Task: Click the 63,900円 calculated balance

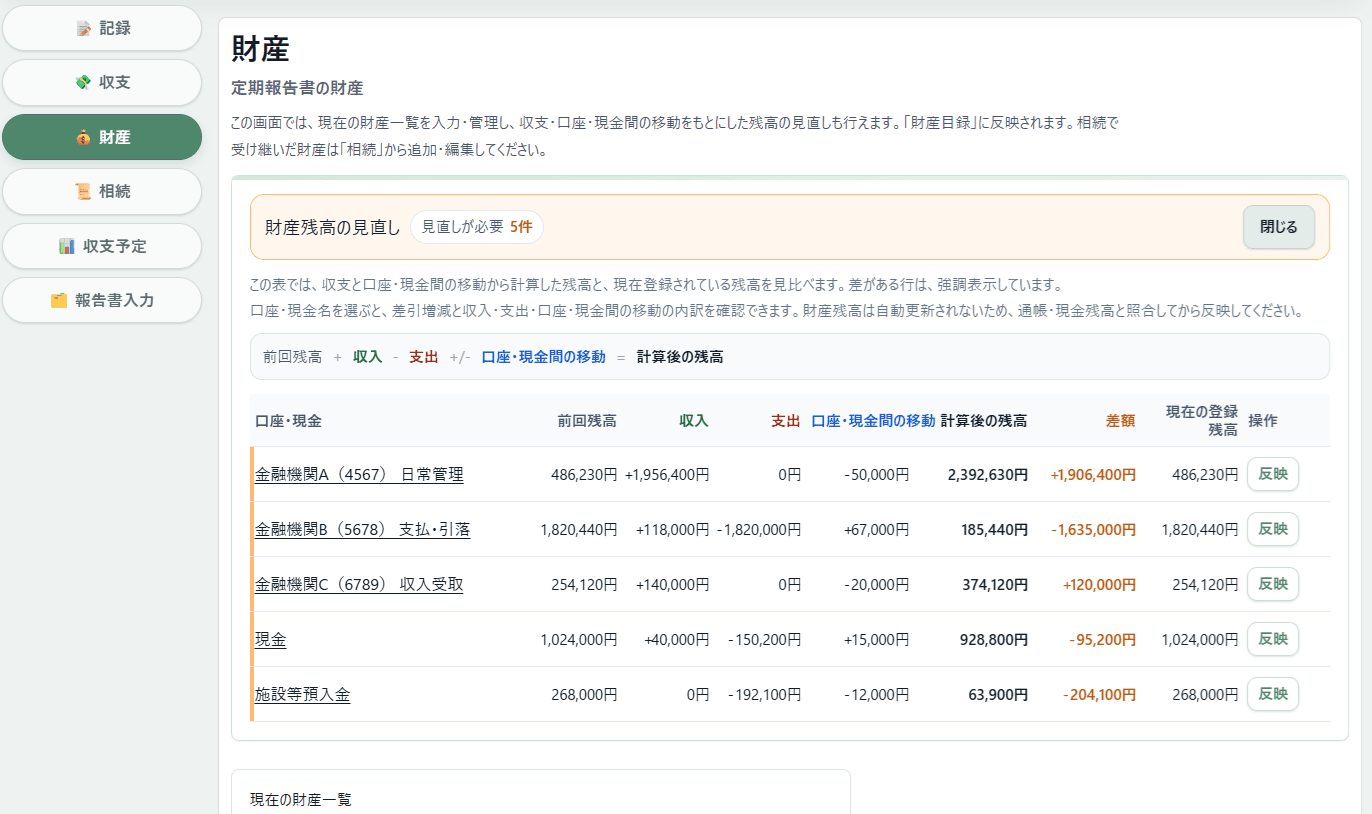Action: [998, 695]
